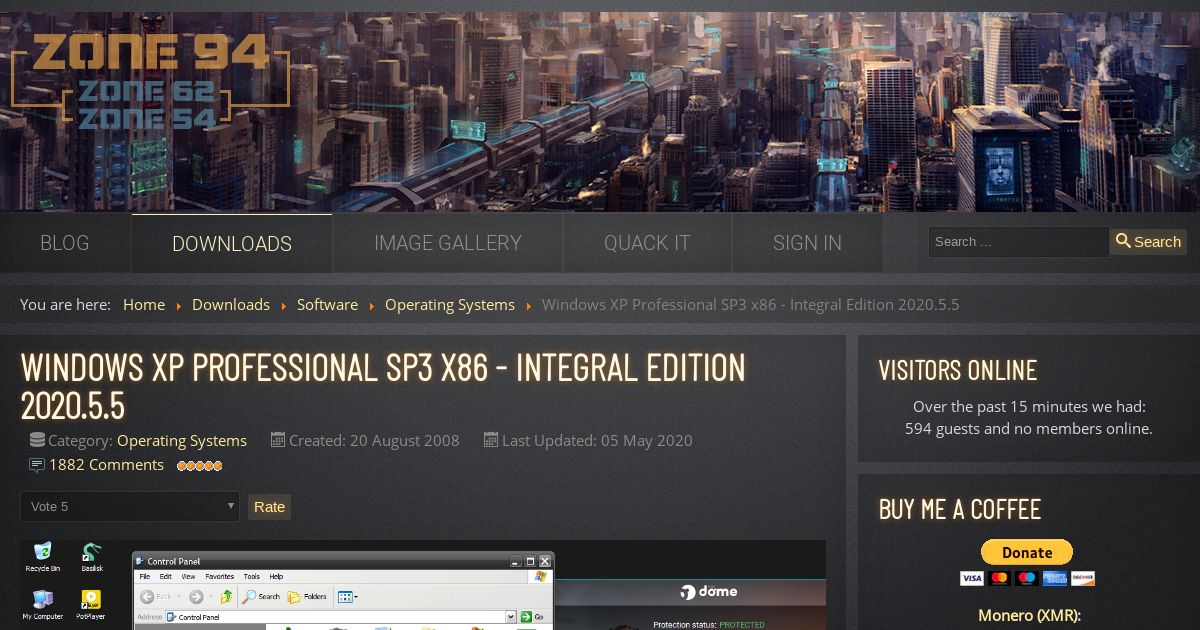This screenshot has height=630, width=1200.
Task: Click the 'You are here:' label
Action: pyautogui.click(x=65, y=305)
